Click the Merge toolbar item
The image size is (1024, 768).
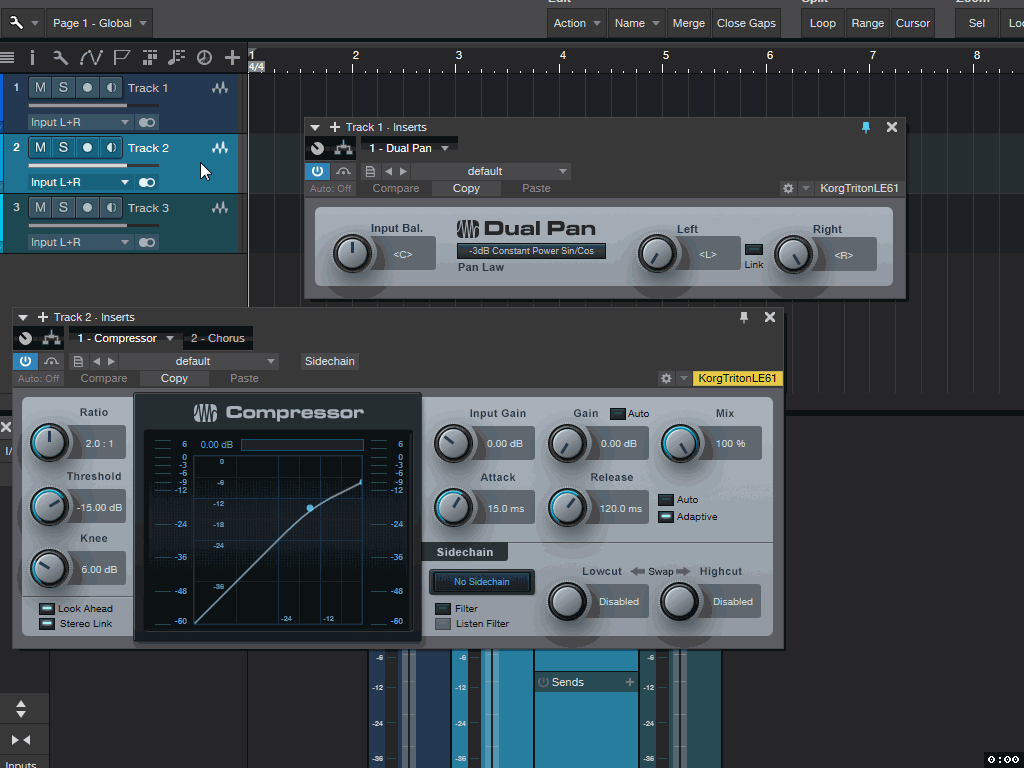[x=688, y=23]
